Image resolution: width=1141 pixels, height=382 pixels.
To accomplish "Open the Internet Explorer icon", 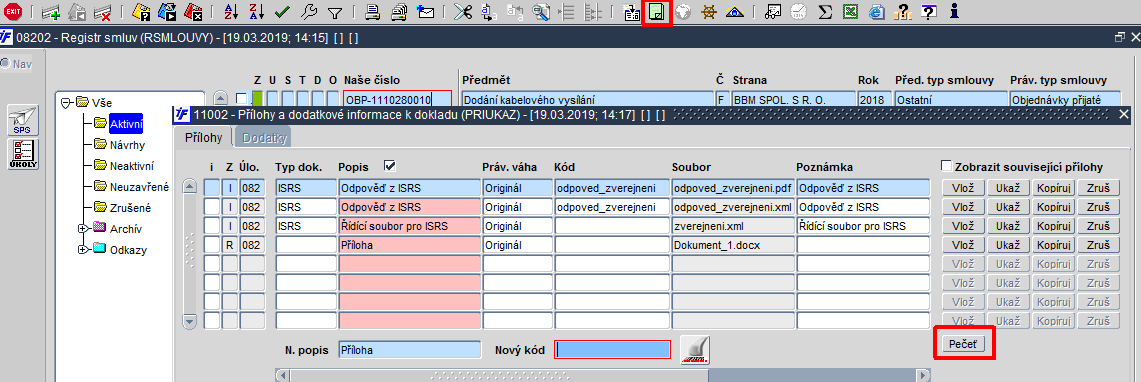I will point(876,12).
